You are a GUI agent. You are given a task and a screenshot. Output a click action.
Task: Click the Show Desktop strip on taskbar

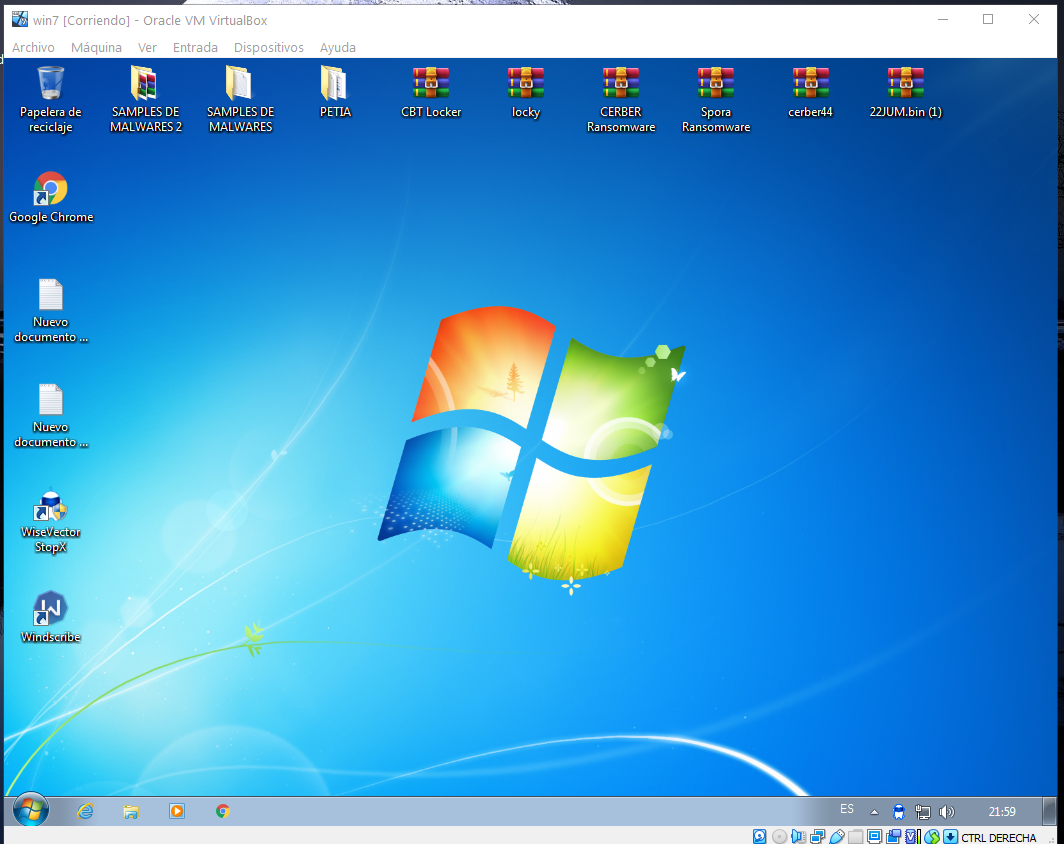coord(1048,811)
